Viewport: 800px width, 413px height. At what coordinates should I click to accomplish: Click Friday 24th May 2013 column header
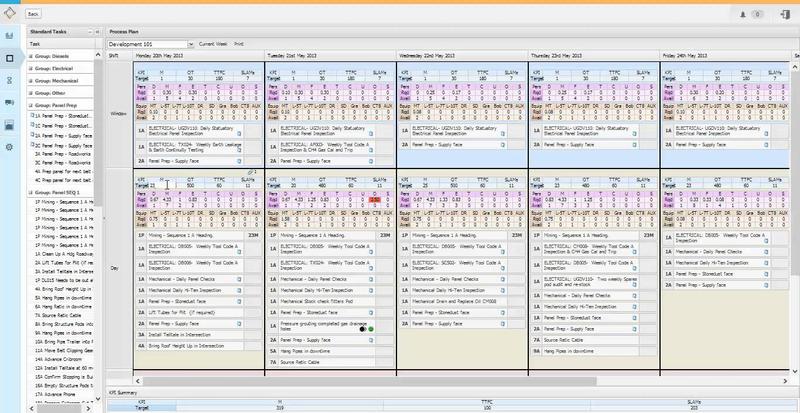coord(725,55)
